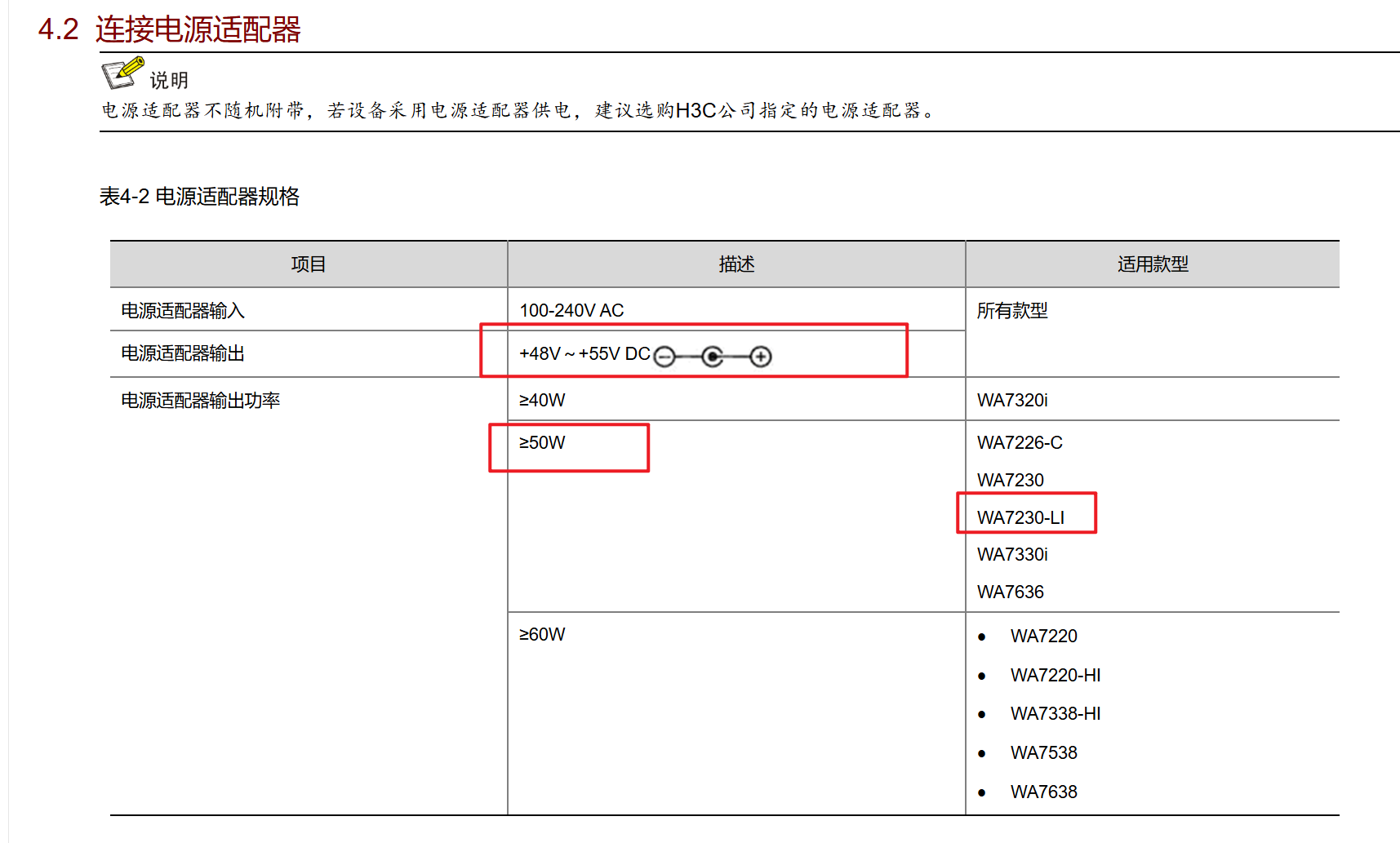Image resolution: width=1400 pixels, height=843 pixels.
Task: Click the "100-240V AC" input value
Action: point(571,311)
